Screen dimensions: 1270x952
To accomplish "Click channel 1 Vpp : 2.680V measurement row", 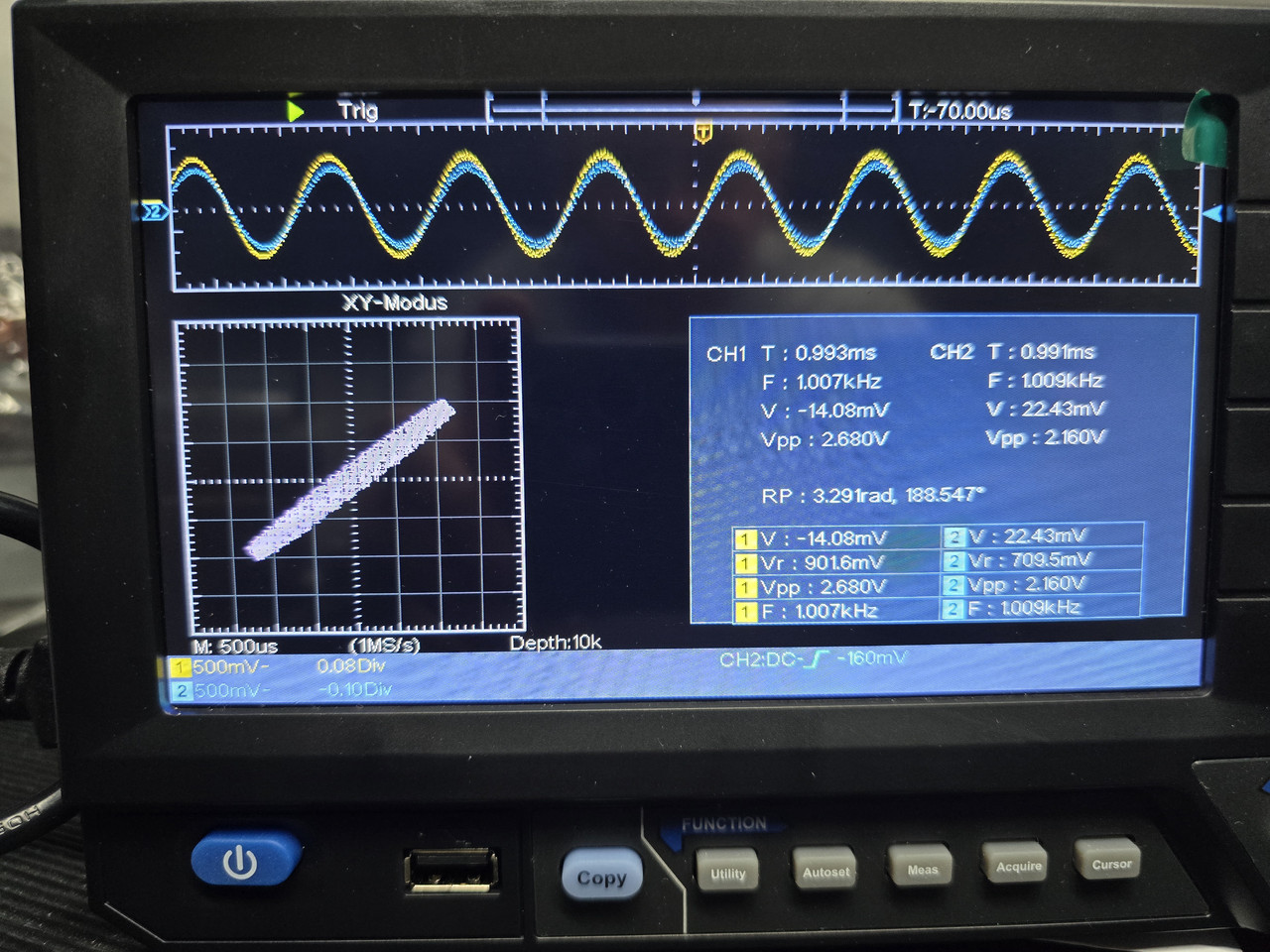I will 836,587.
